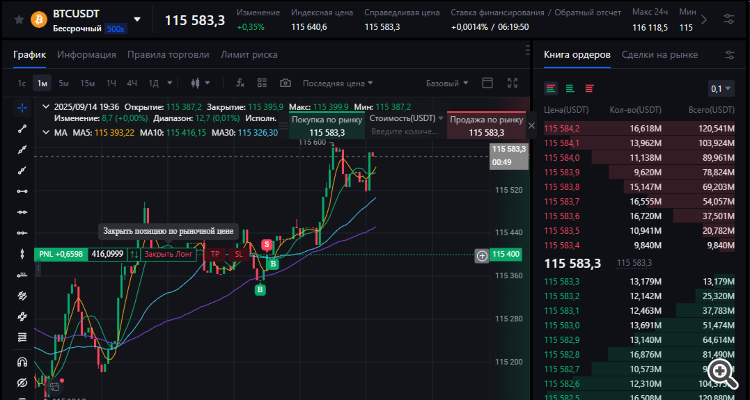750x400 pixels.
Task: Click the TP button on position line
Action: tap(215, 255)
